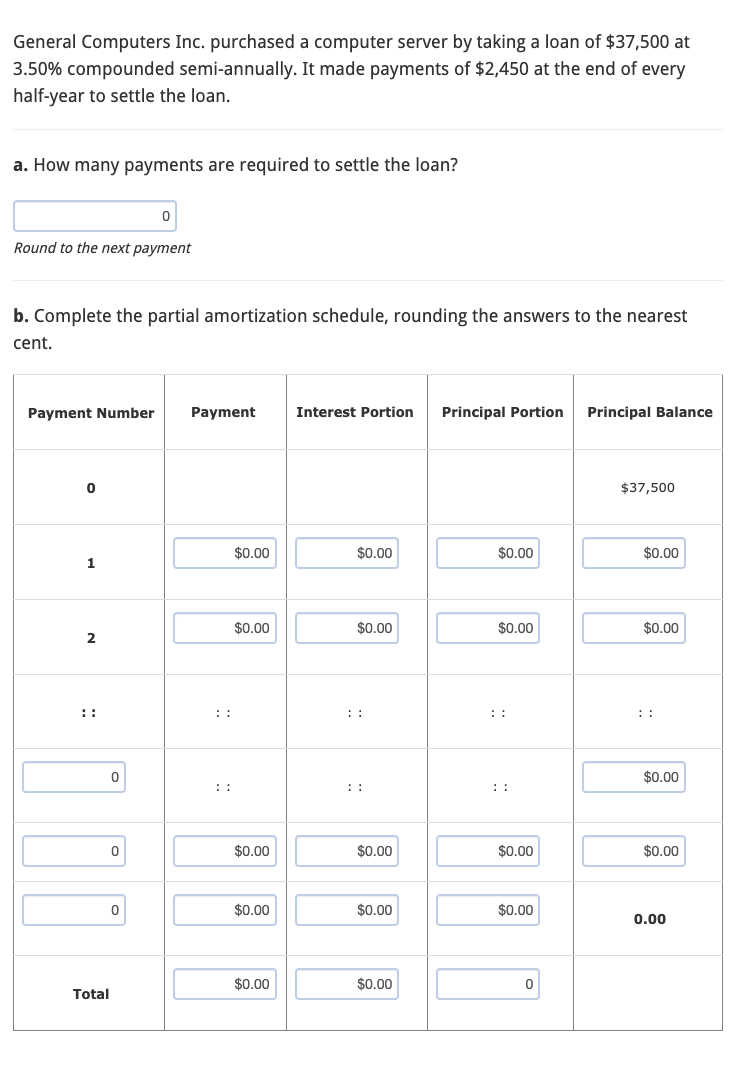Viewport: 736px width, 1078px height.
Task: Click the Principal Portion field in final payment row
Action: coord(487,910)
